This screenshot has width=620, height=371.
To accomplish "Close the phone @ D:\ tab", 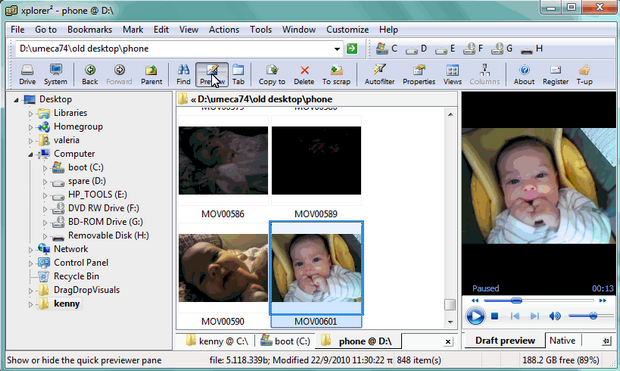I will pos(448,342).
